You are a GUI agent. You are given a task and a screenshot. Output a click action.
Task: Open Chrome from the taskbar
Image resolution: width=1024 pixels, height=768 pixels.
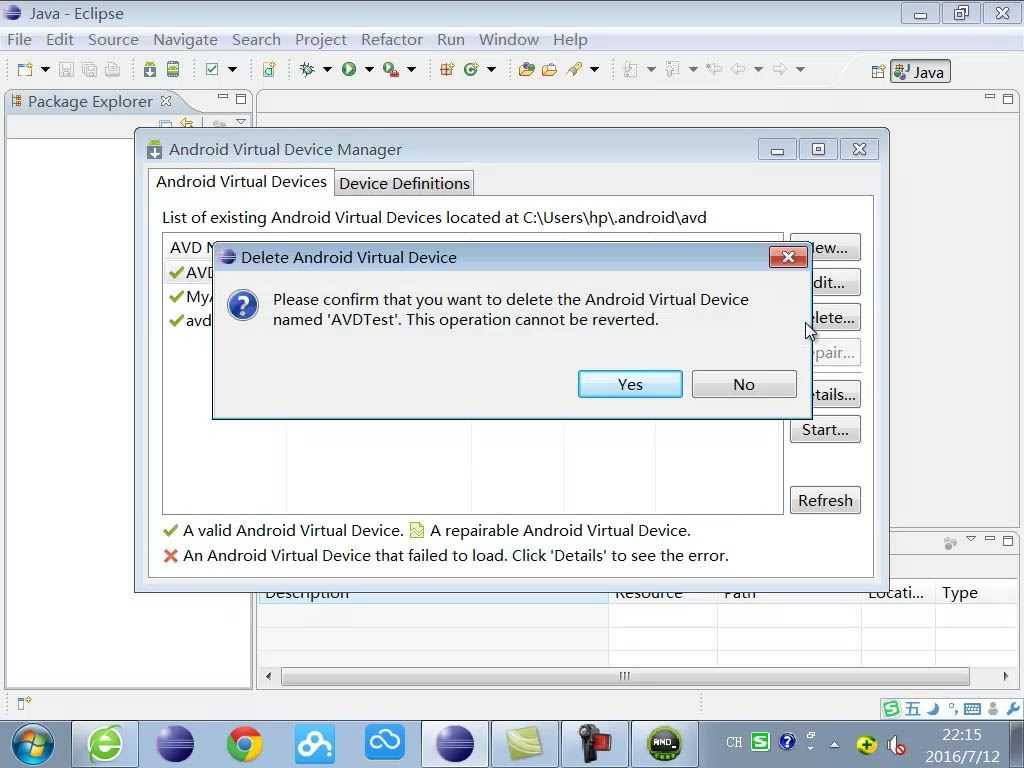(244, 744)
